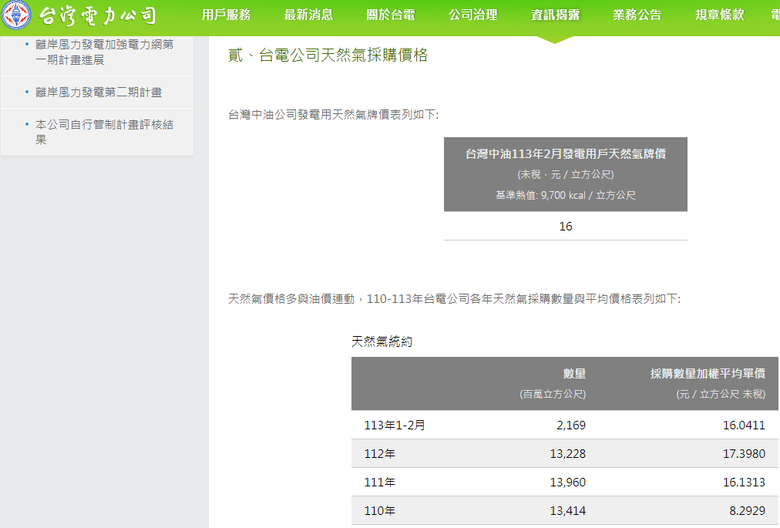Click quantity cell 2,169

point(571,425)
